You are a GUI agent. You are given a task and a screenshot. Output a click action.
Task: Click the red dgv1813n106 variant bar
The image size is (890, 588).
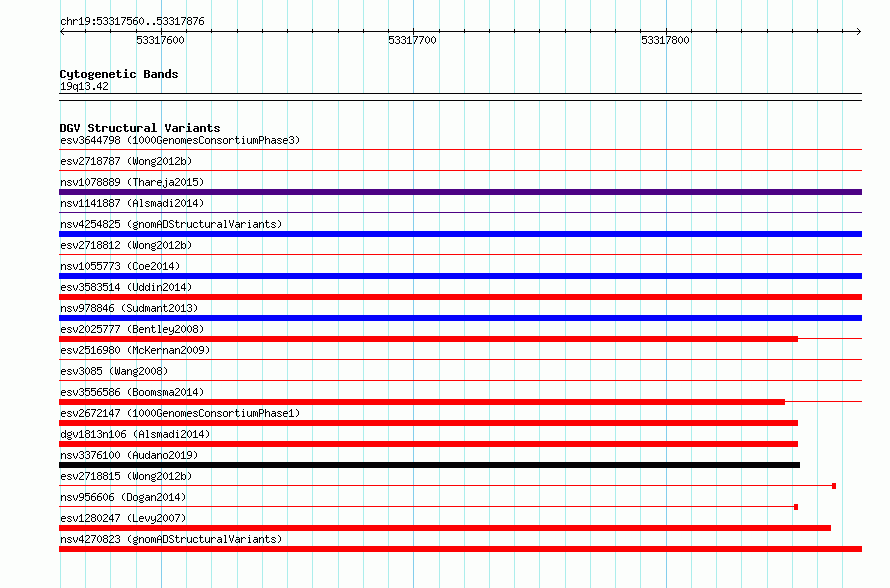coord(429,444)
